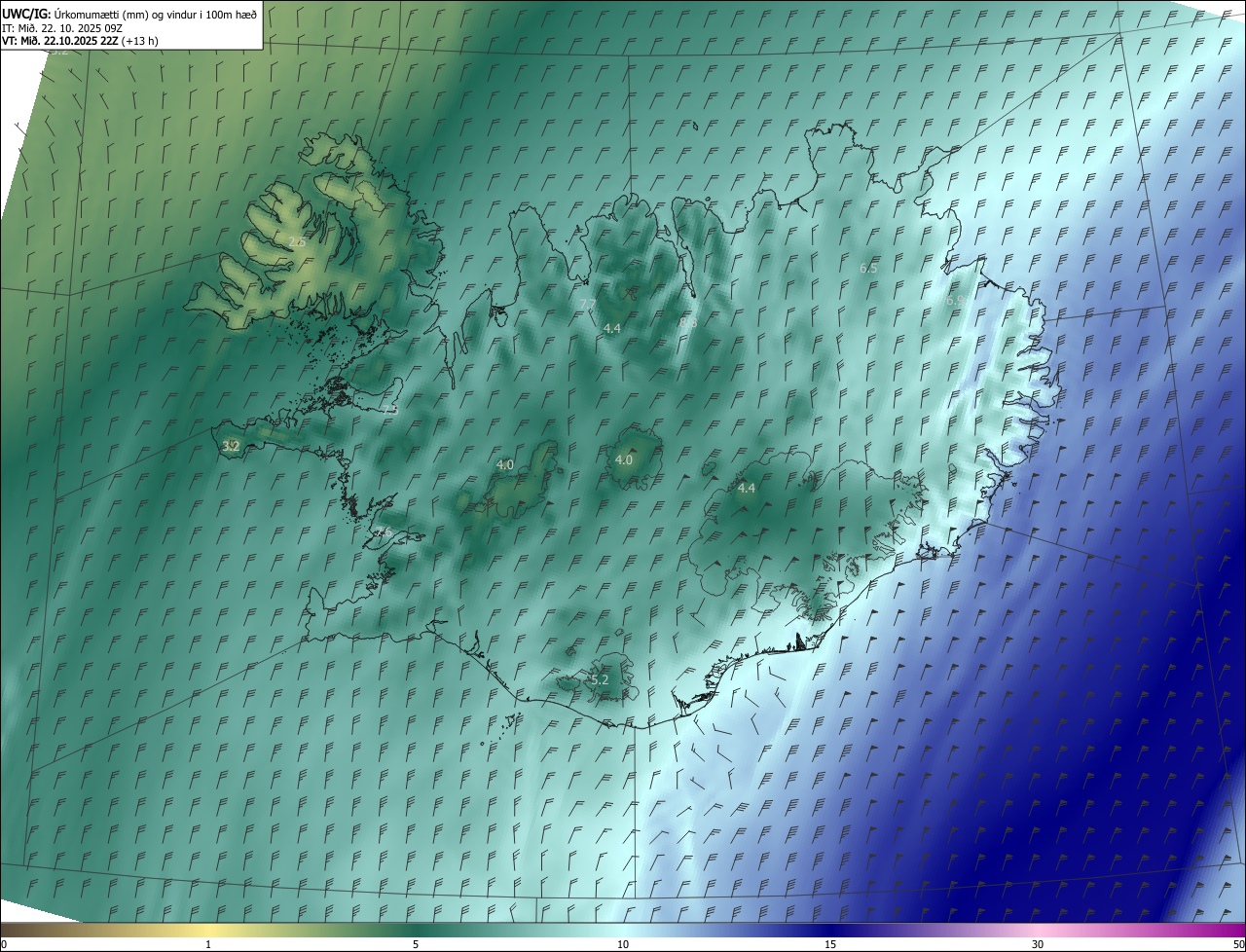Click the 4.4 value on the large southeast glacier
Viewport: 1246px width, 952px height.
747,488
